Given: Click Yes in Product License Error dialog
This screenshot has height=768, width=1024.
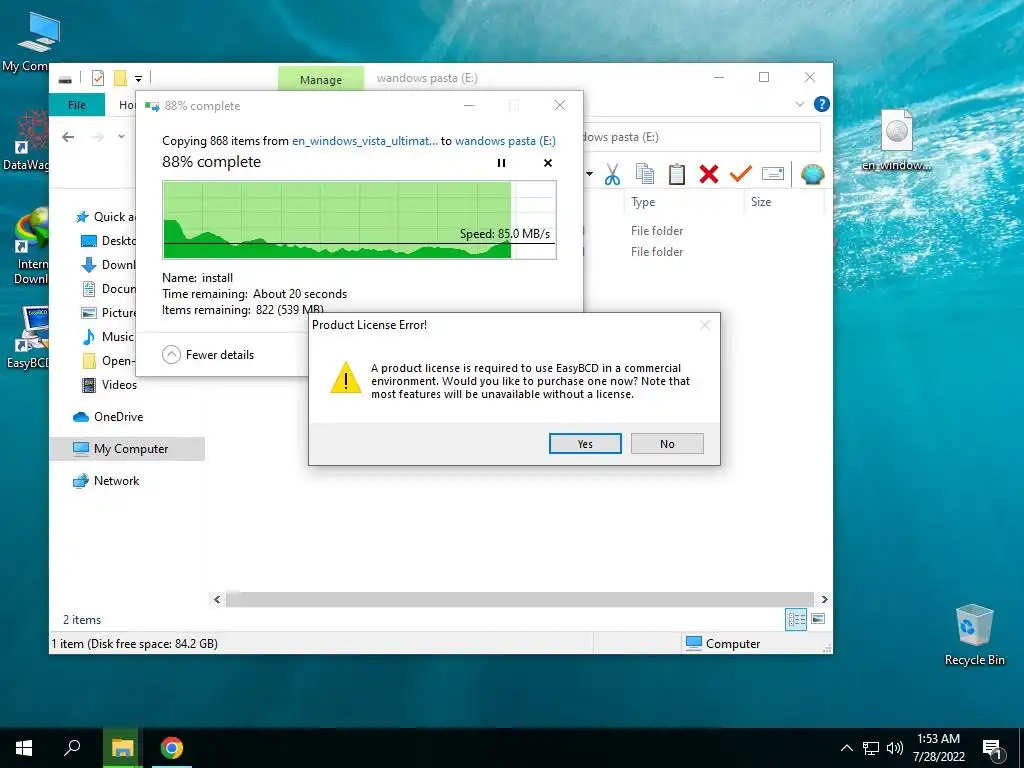Looking at the screenshot, I should (585, 443).
